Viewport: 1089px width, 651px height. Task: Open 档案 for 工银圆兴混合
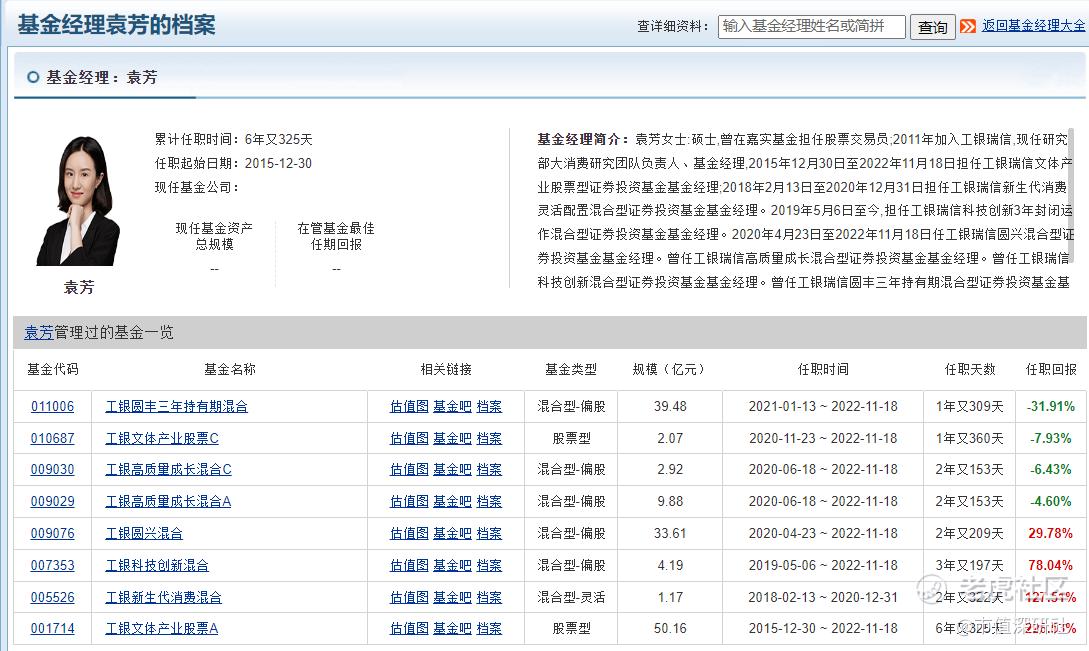[489, 534]
